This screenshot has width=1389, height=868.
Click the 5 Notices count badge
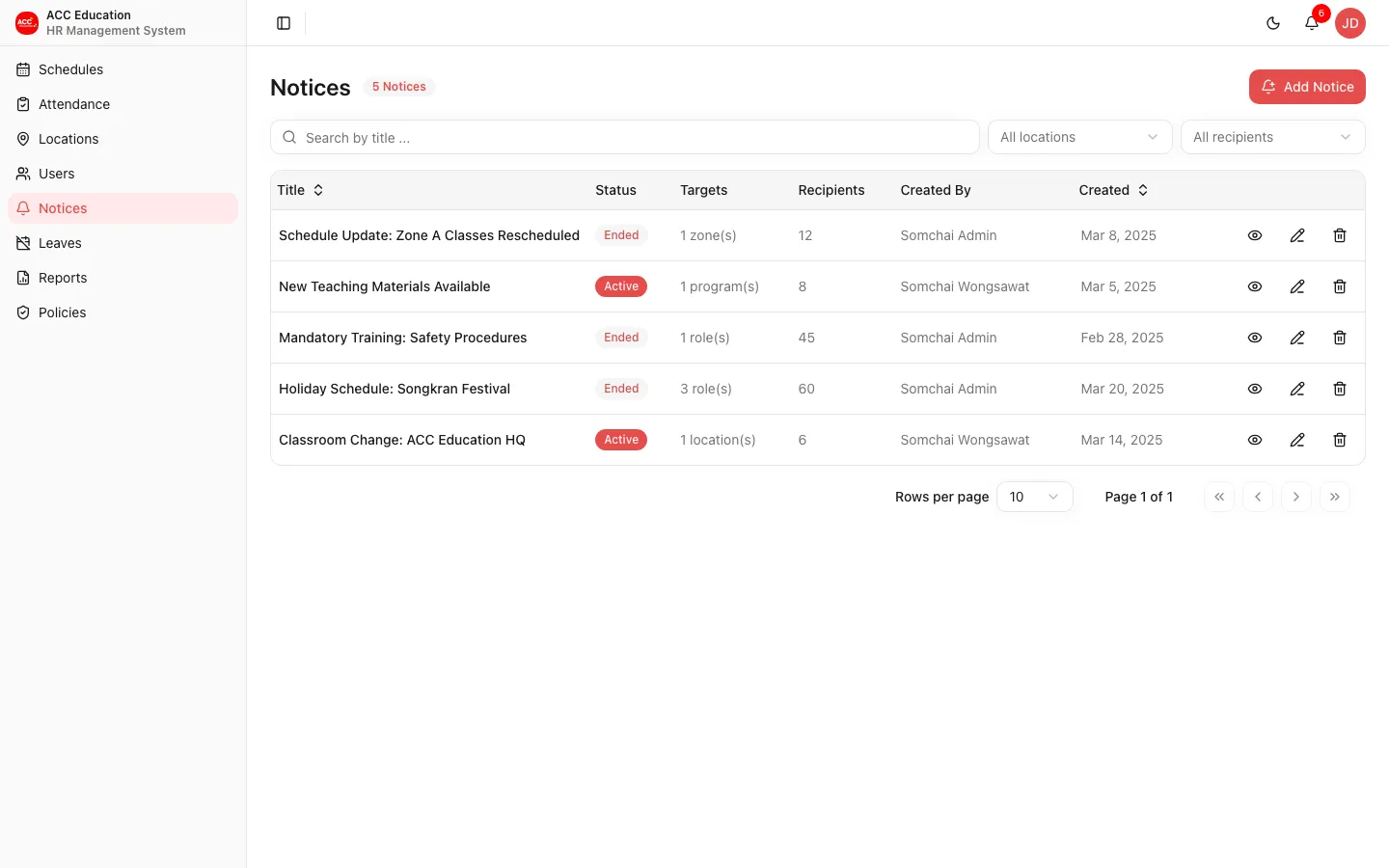399,87
